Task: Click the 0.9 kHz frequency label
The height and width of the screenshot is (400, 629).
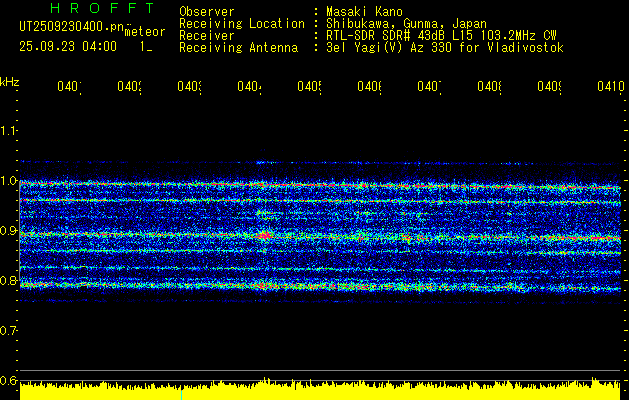Action: 8,230
